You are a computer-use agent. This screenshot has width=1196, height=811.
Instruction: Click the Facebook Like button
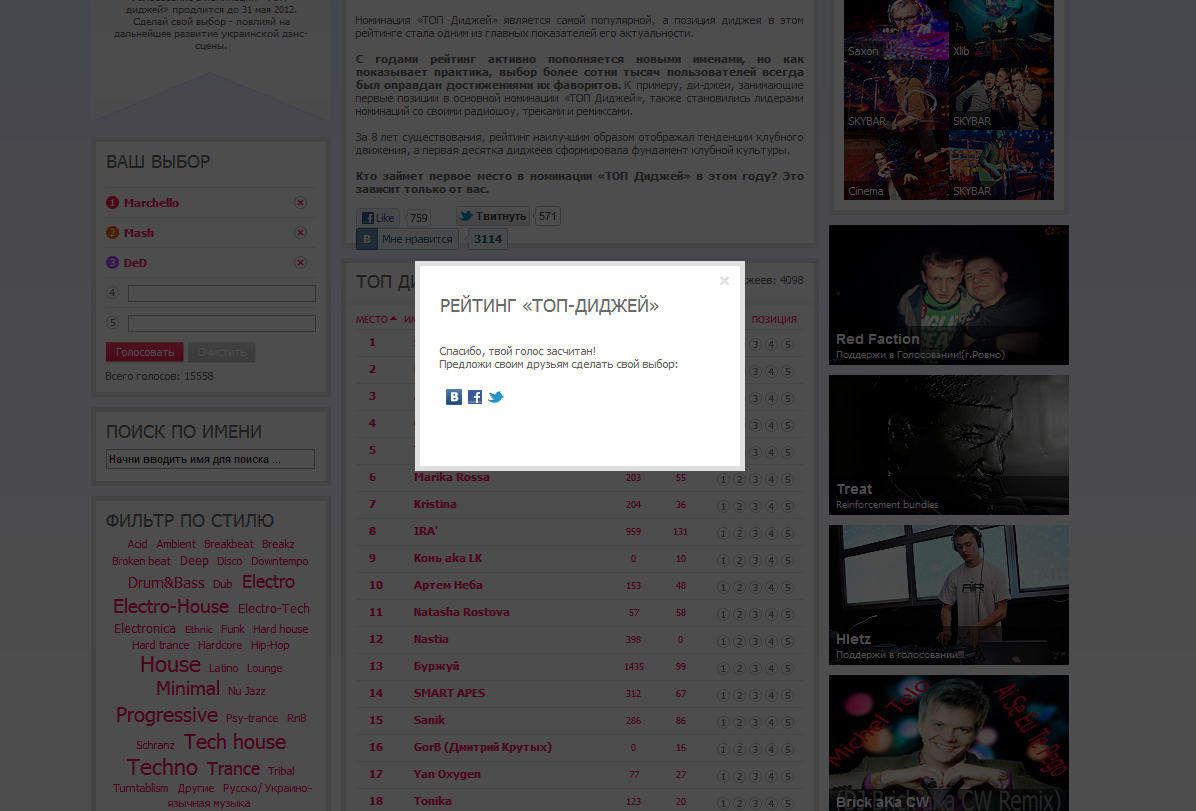[x=378, y=217]
